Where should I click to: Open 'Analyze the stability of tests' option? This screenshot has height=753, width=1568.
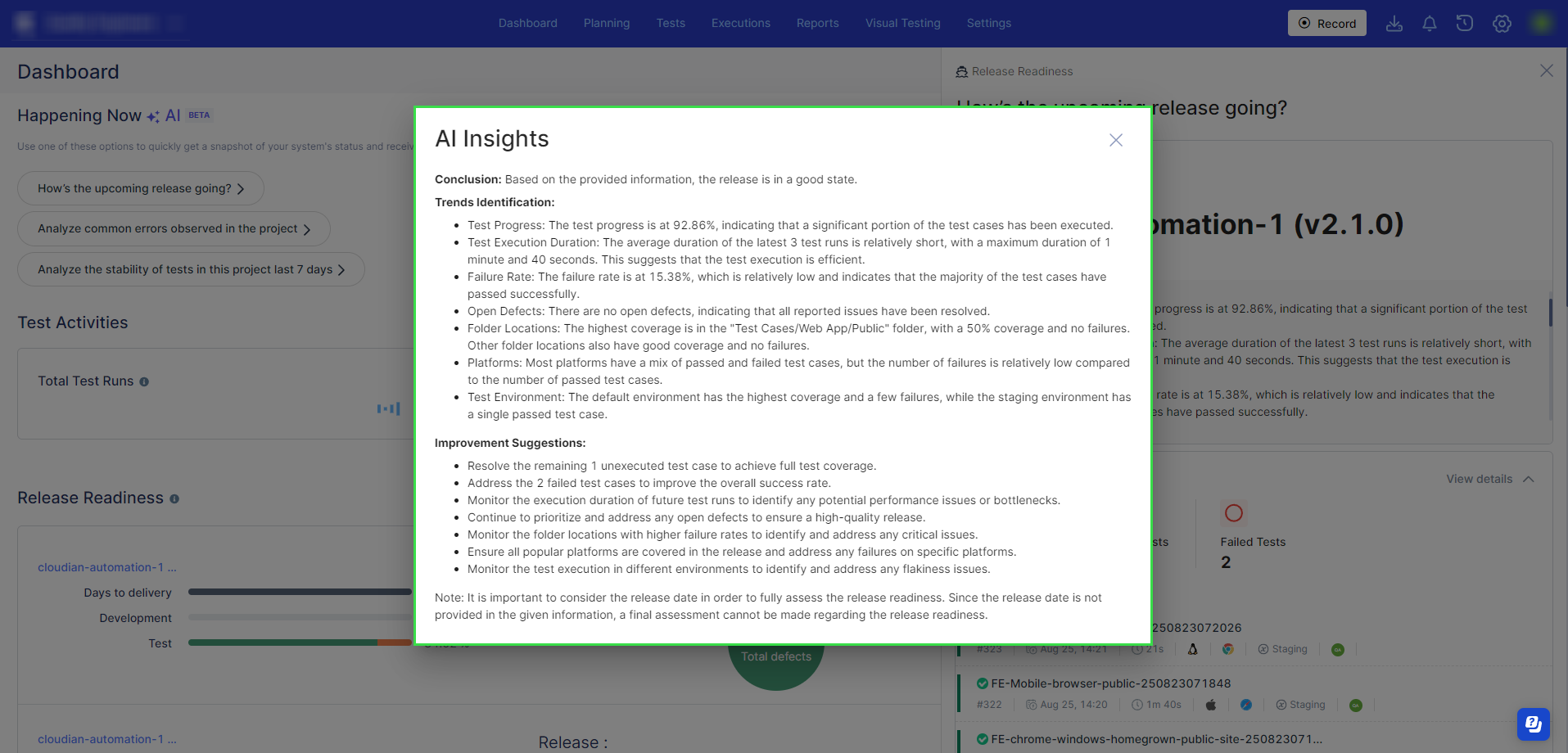(x=191, y=269)
